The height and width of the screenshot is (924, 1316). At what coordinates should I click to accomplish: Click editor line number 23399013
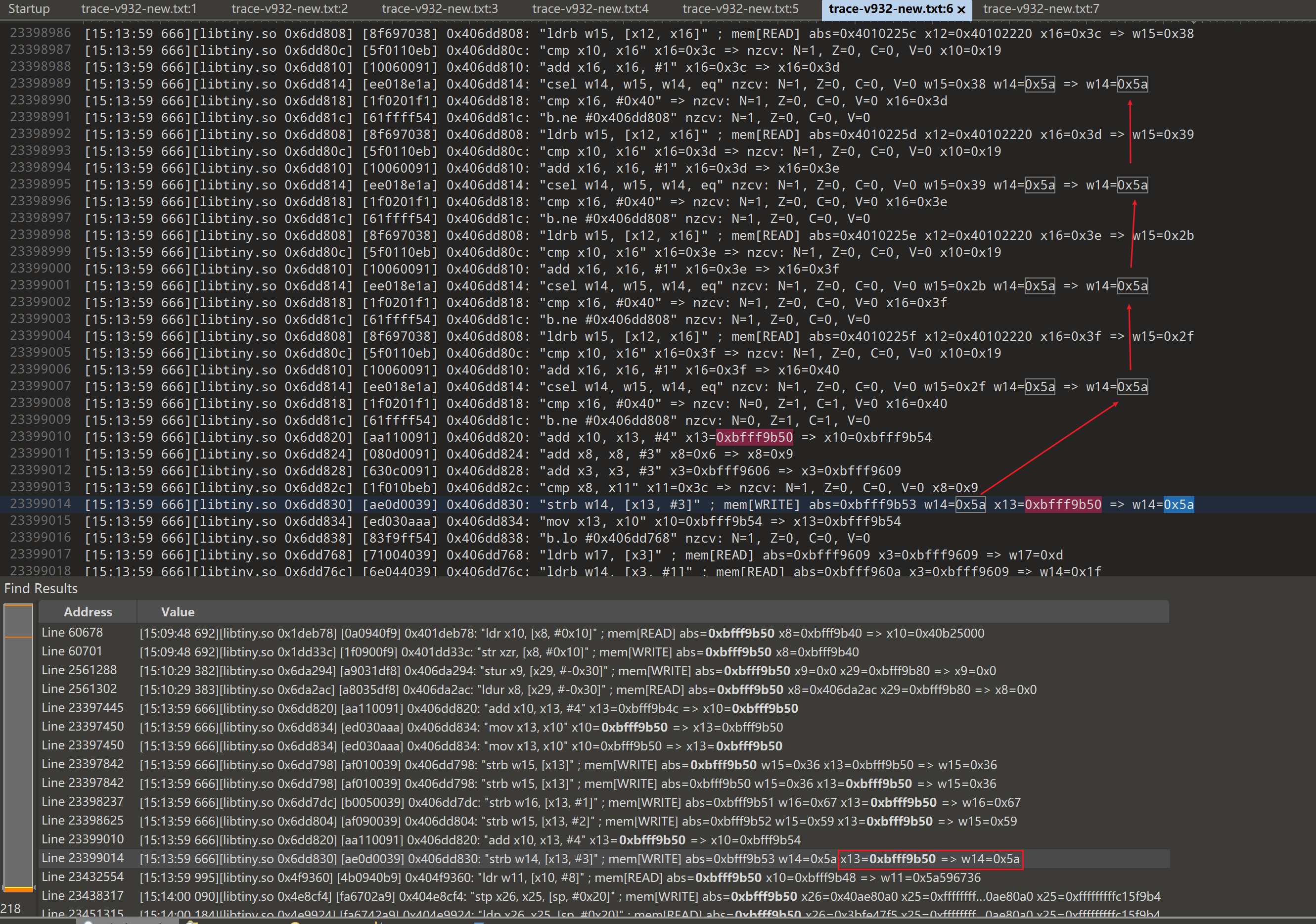pos(40,487)
